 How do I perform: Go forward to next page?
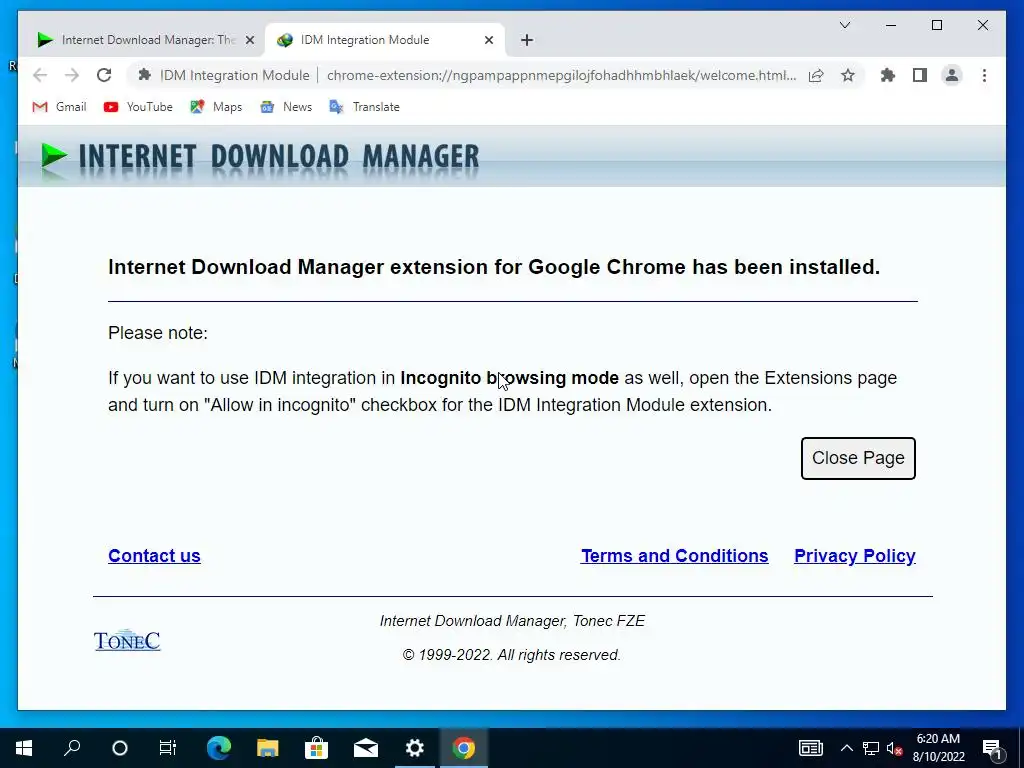pyautogui.click(x=72, y=75)
